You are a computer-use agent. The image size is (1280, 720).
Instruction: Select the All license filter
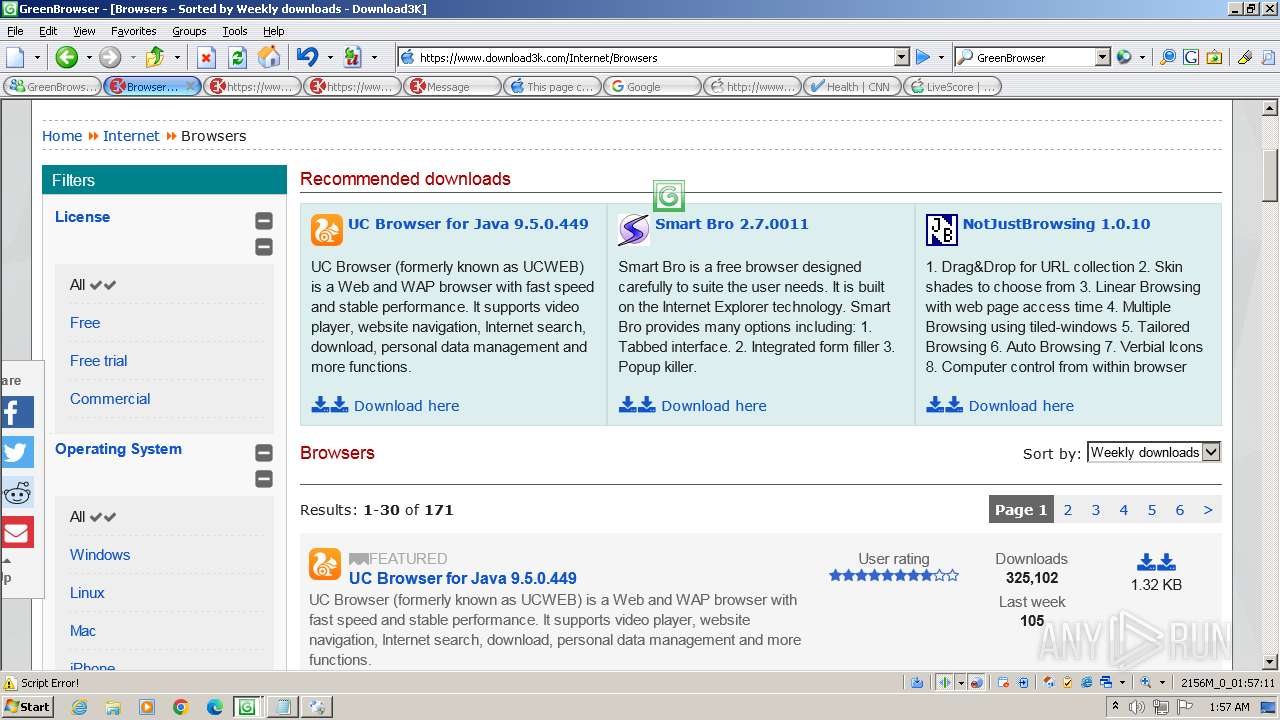(x=77, y=285)
